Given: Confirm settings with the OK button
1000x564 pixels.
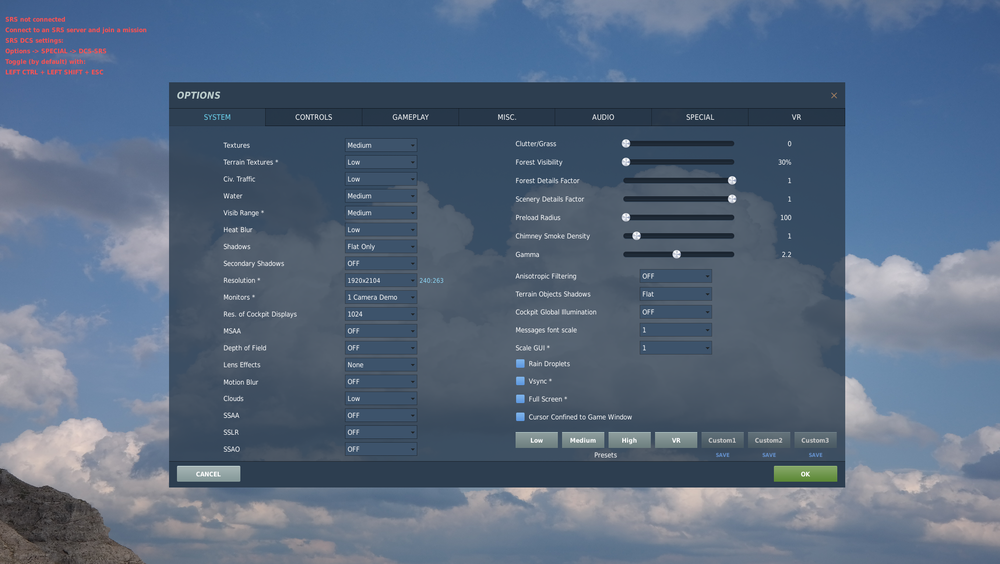Looking at the screenshot, I should click(x=805, y=474).
